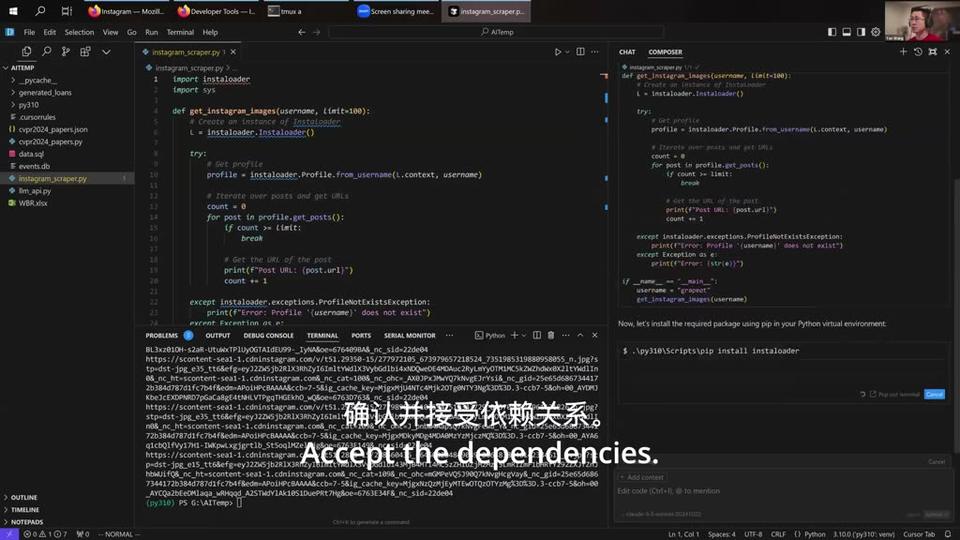Kill terminal with trash icon
The height and width of the screenshot is (540, 960).
tap(551, 336)
